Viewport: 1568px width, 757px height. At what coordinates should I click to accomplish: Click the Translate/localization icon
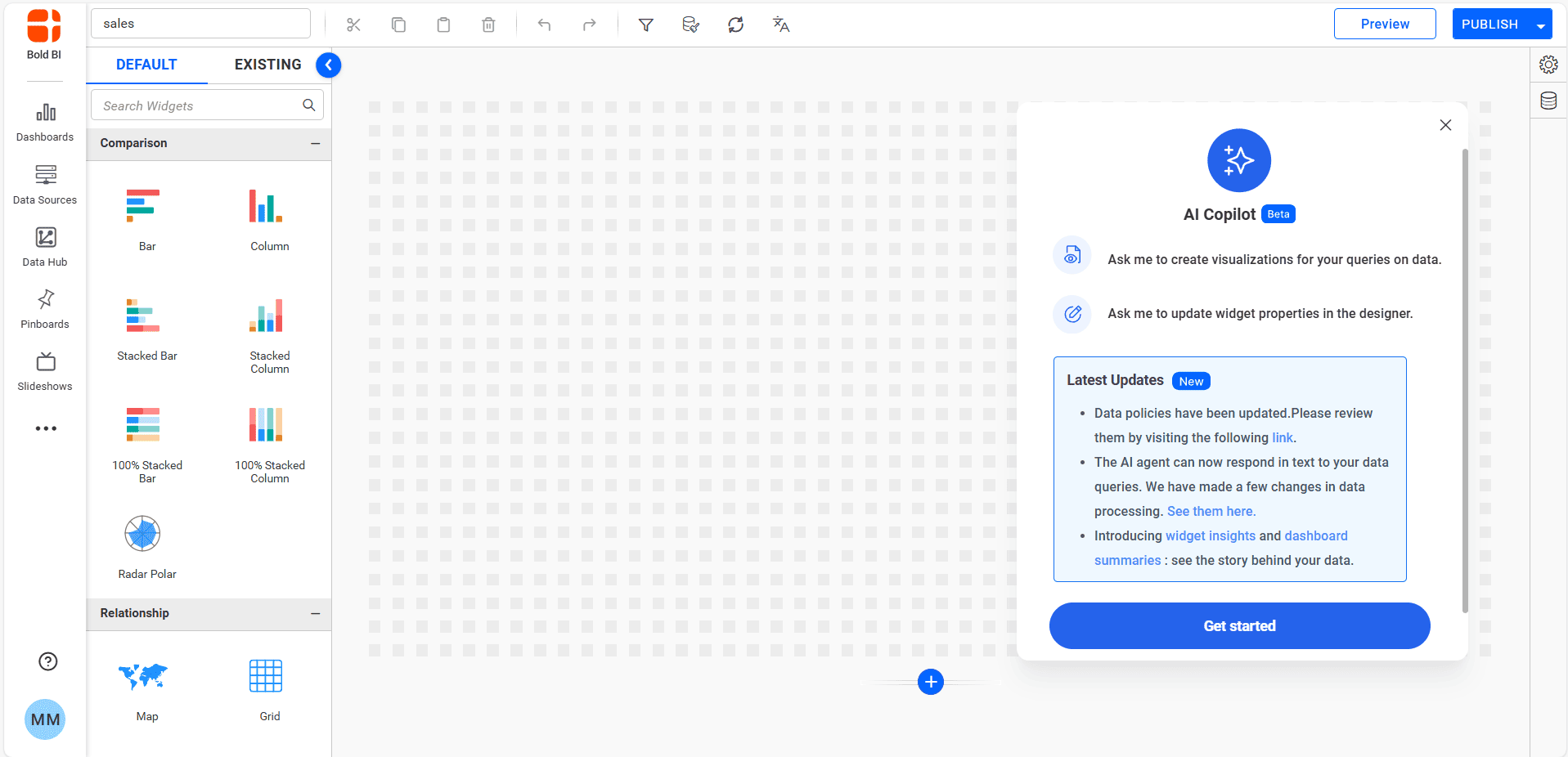coord(780,25)
